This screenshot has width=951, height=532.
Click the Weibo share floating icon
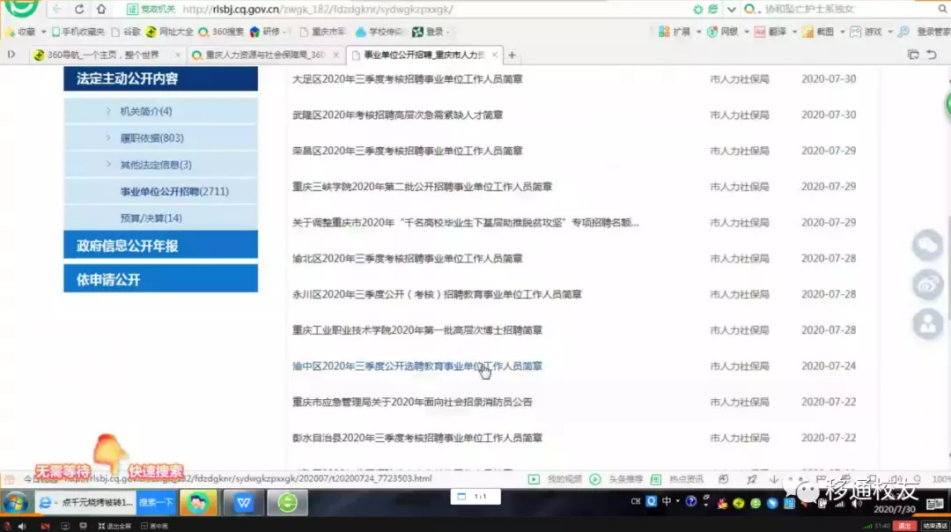click(x=928, y=285)
